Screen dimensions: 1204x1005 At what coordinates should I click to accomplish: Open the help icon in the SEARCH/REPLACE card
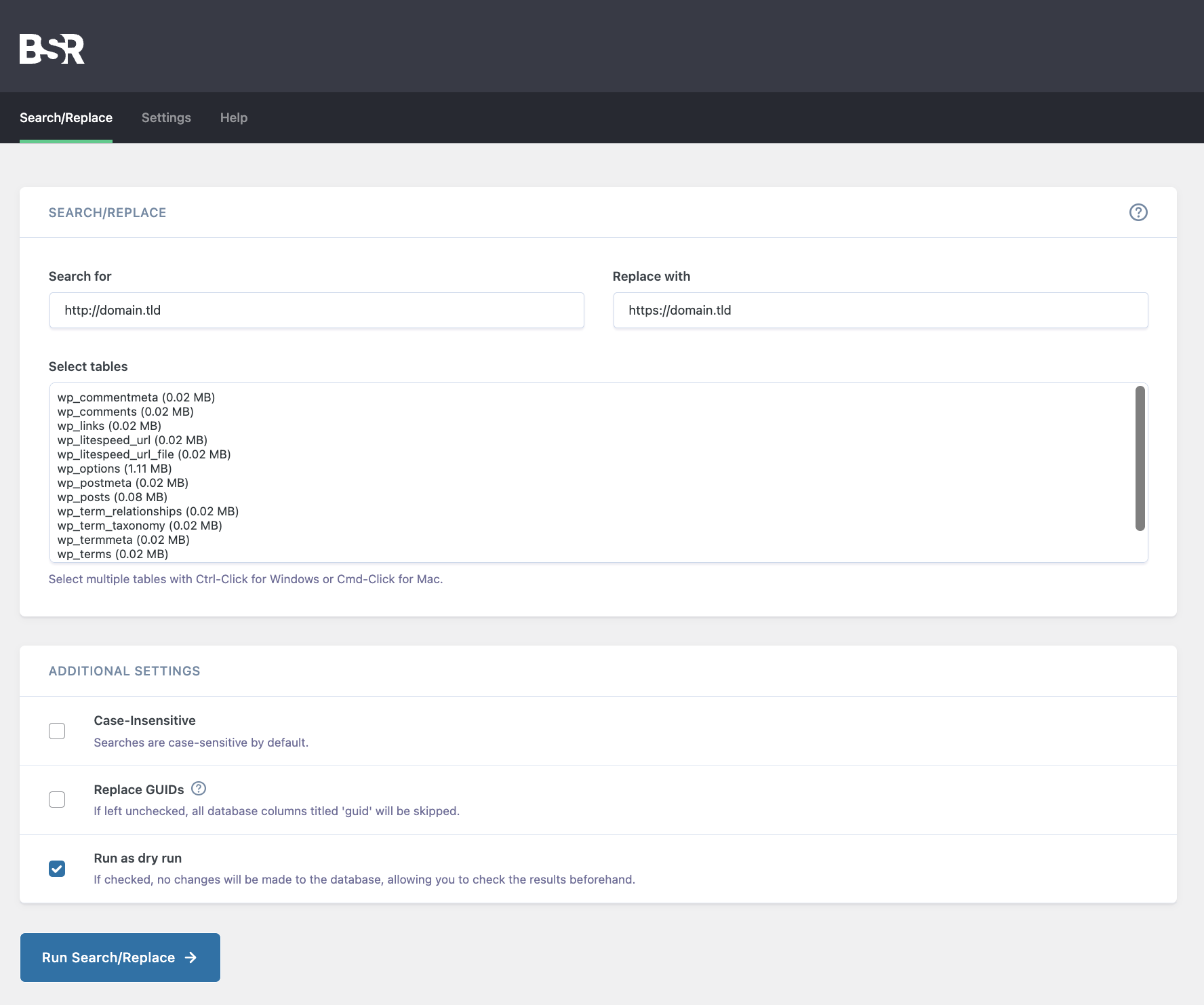tap(1138, 212)
